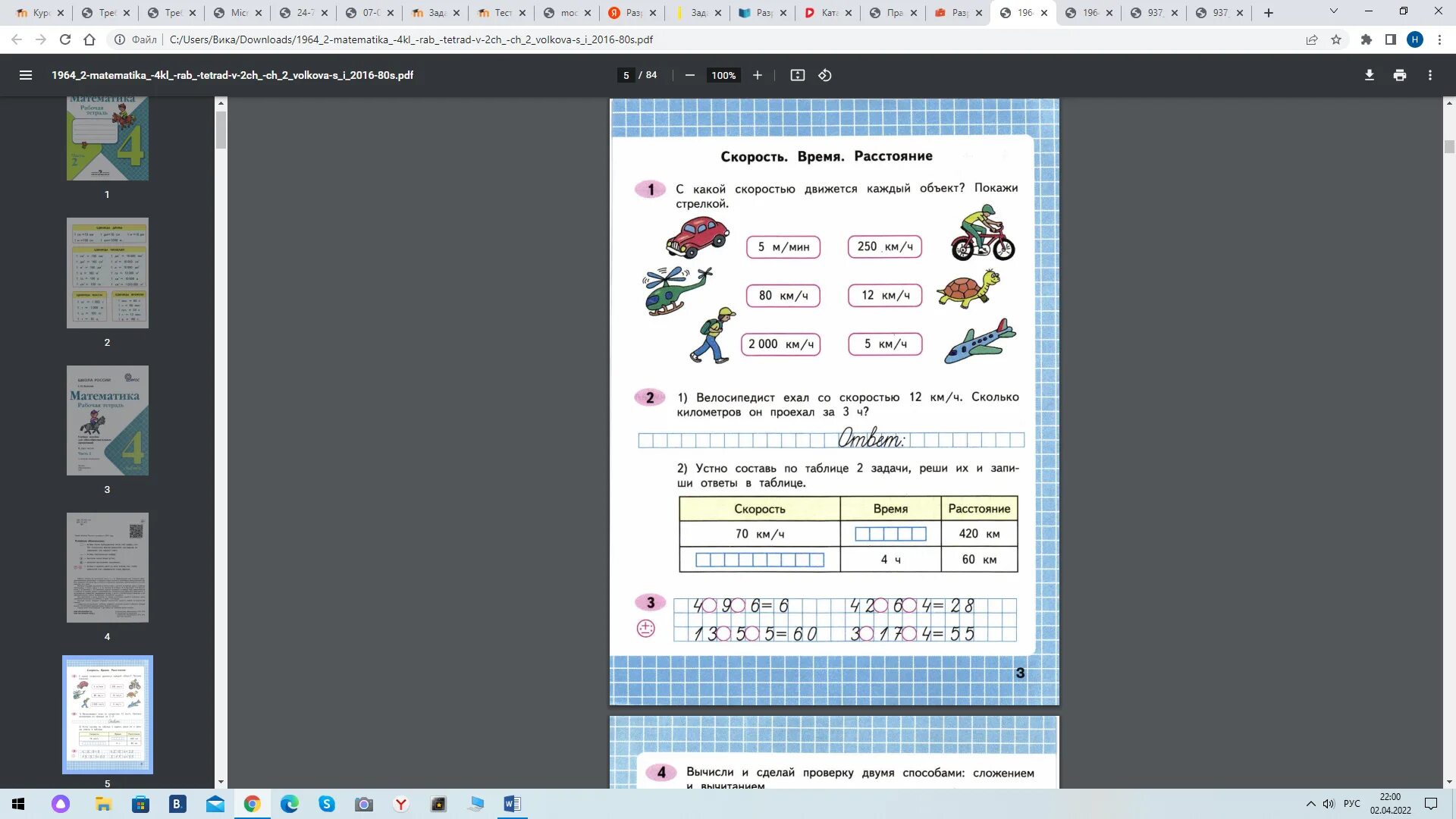
Task: Click the 5 м/мин speed label
Action: pyautogui.click(x=783, y=246)
